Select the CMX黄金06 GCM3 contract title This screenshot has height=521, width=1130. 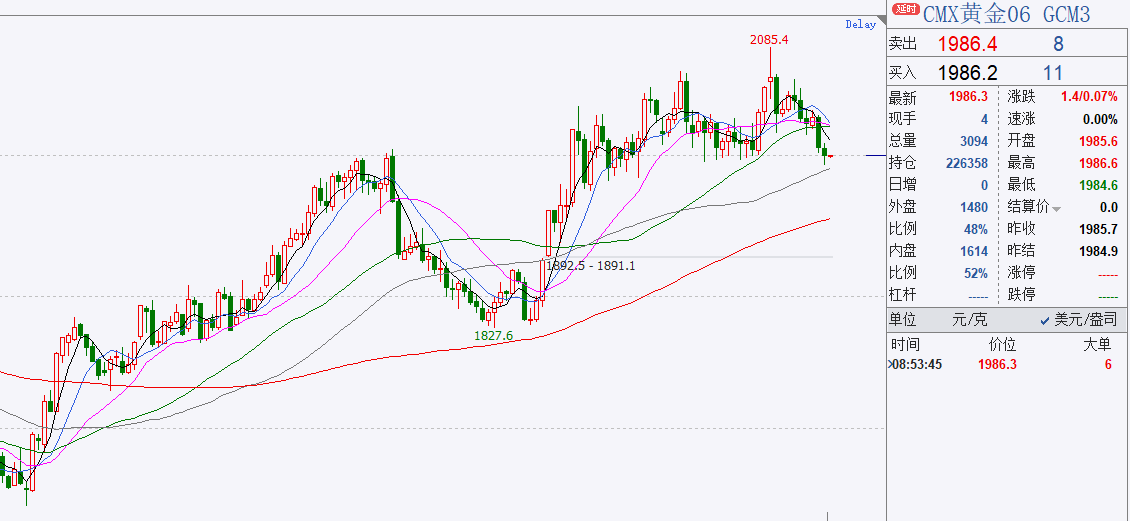pos(1007,14)
